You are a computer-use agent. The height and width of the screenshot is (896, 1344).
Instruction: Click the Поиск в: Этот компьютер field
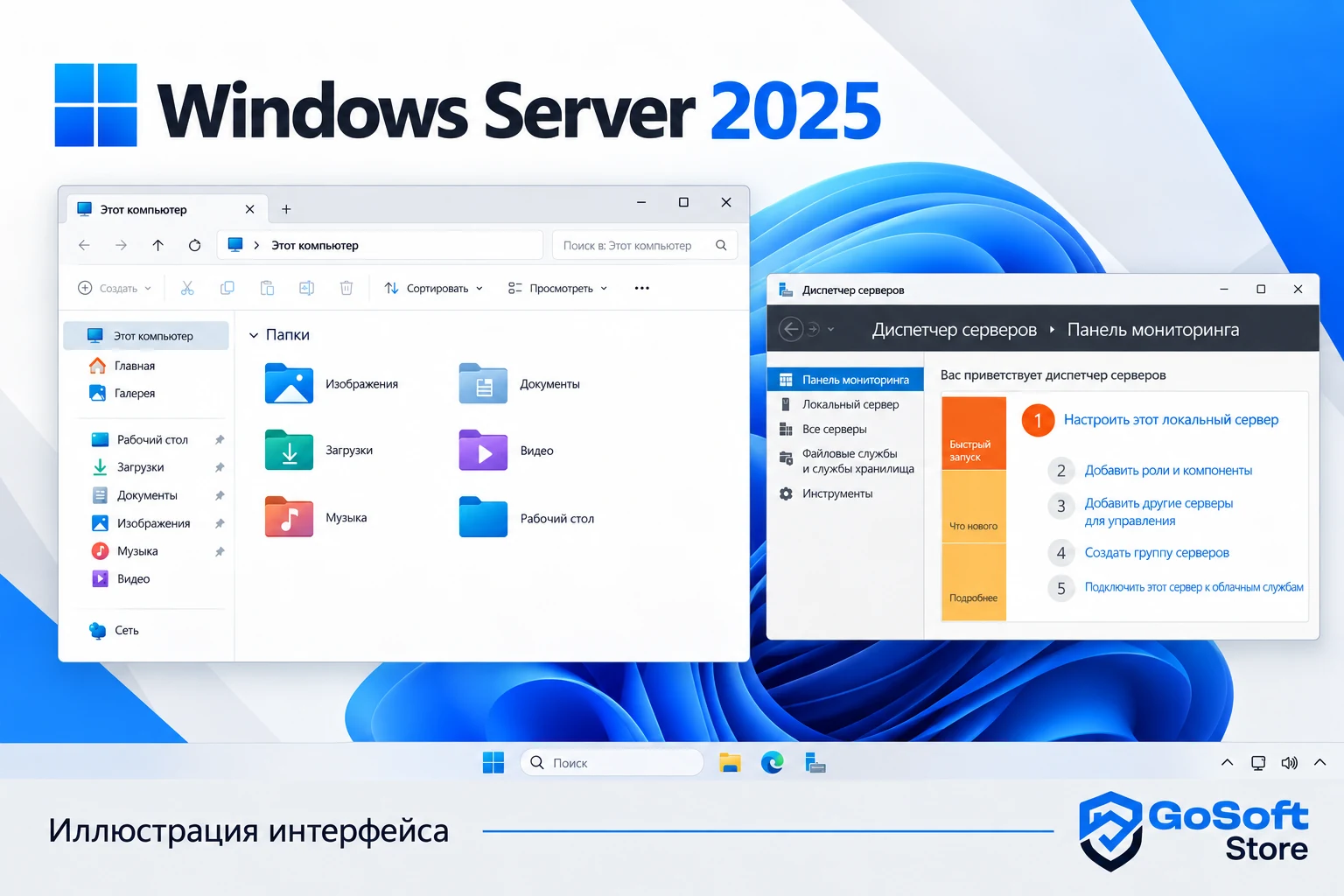click(645, 245)
